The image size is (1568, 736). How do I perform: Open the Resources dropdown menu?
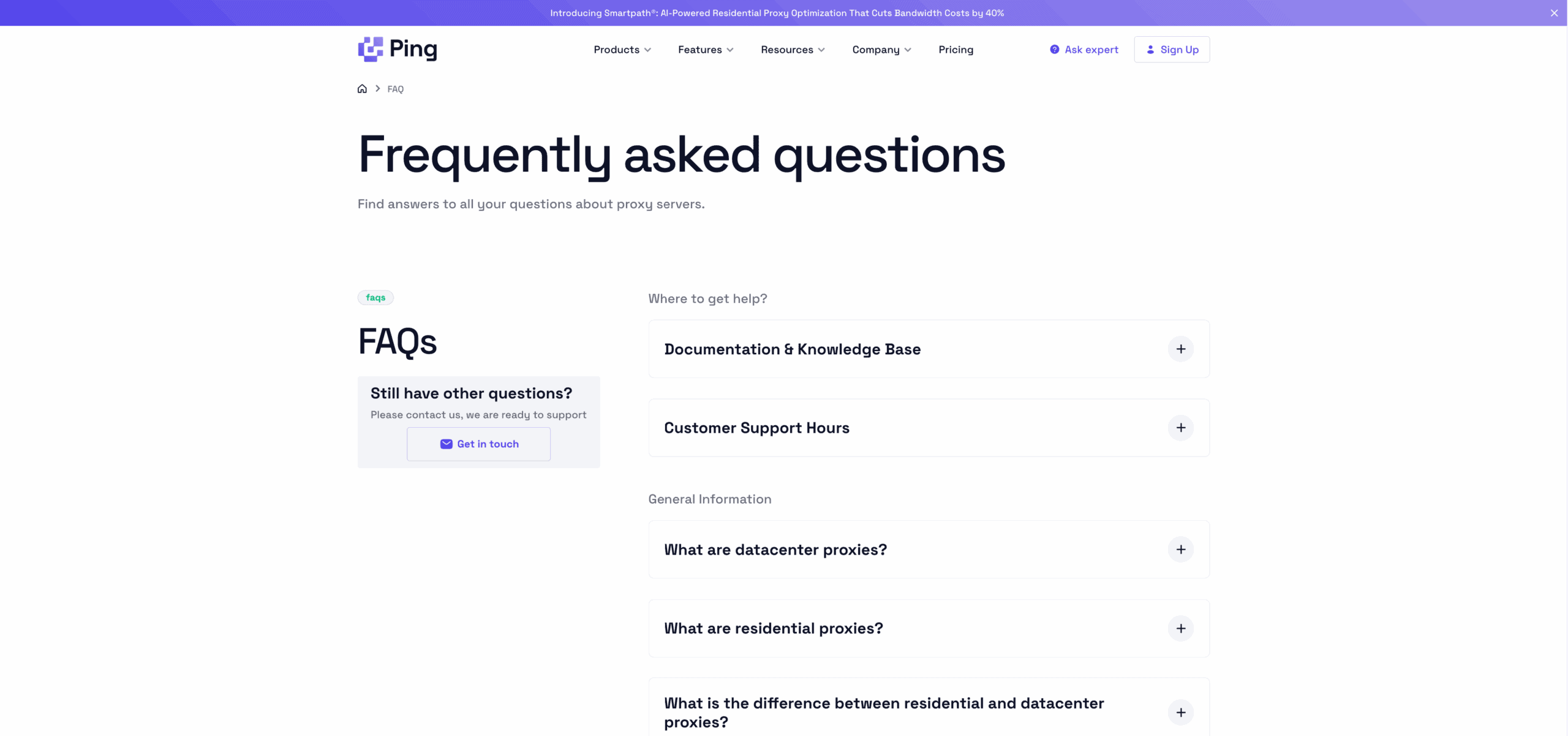point(793,50)
